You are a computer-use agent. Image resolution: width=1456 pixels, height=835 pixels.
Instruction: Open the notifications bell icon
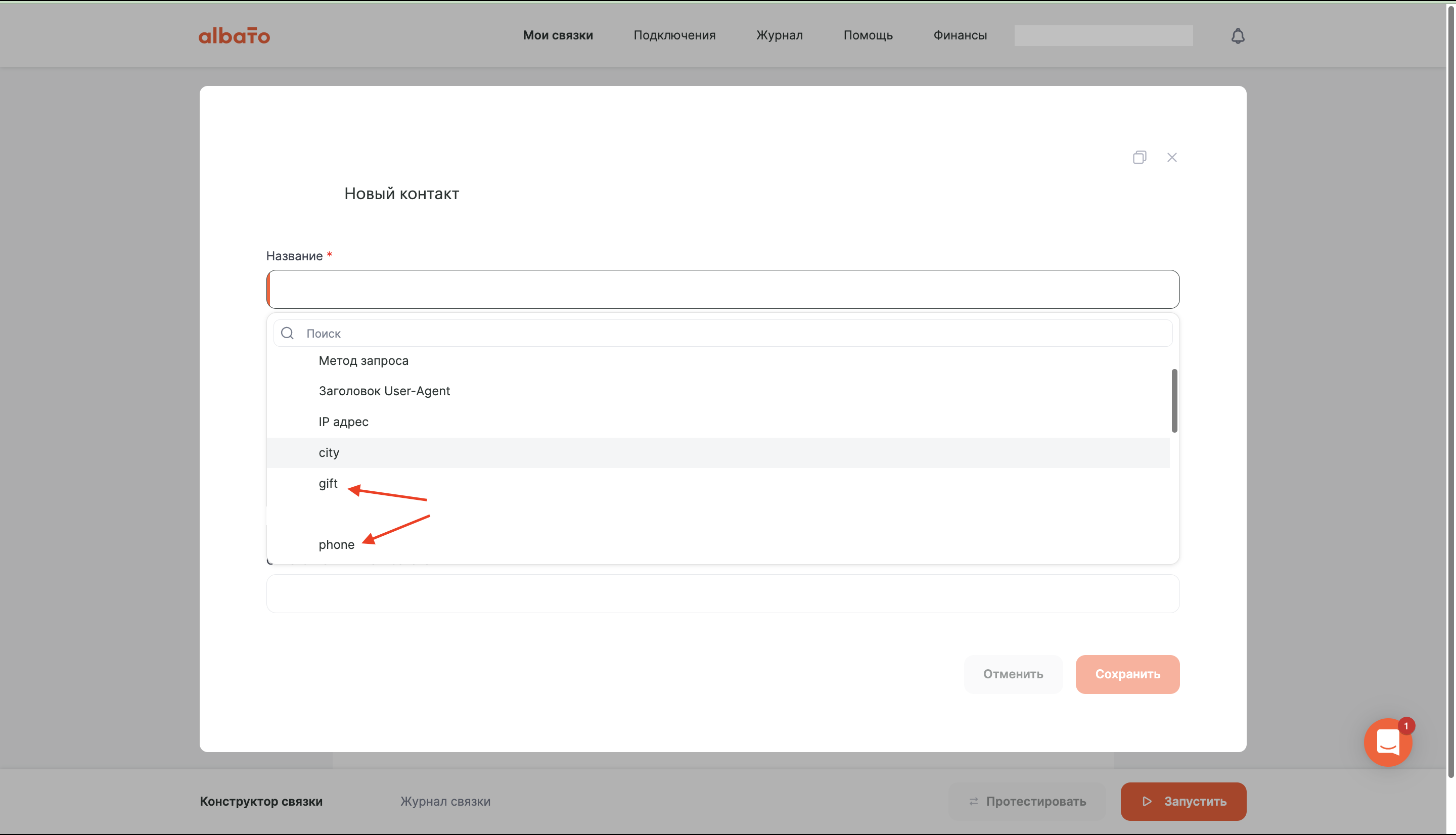[1238, 35]
